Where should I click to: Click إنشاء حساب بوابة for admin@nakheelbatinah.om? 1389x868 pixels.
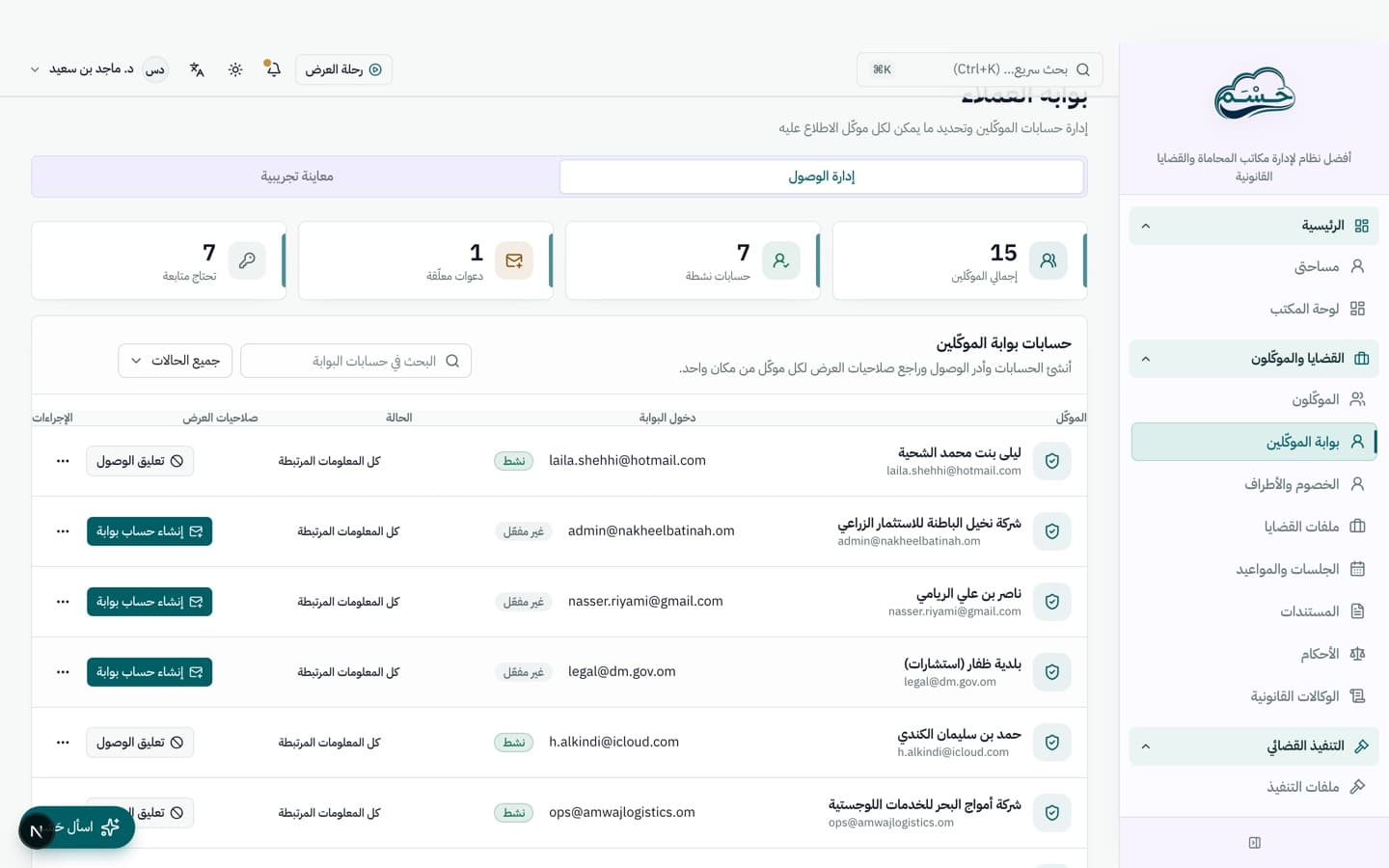coord(150,531)
